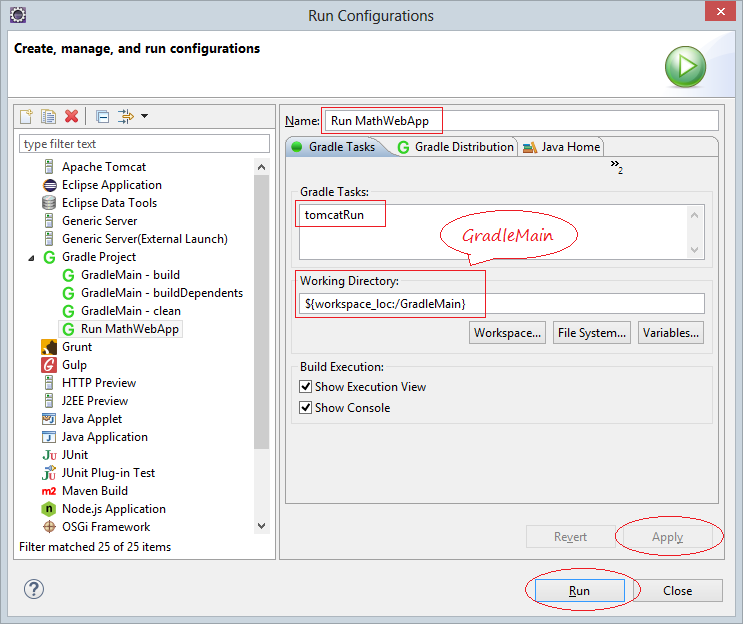Switch to the Gradle Distribution tab
The height and width of the screenshot is (624, 743).
coord(456,147)
